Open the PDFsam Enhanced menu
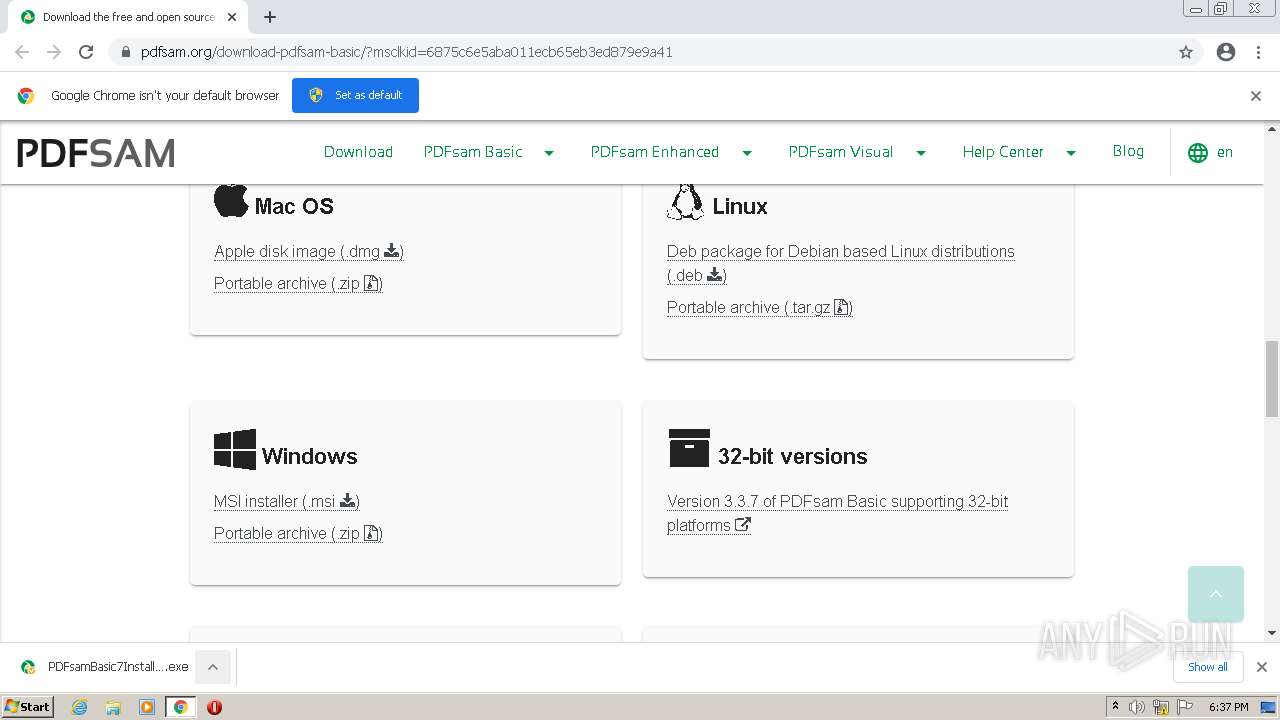The width and height of the screenshot is (1280, 720). 655,152
